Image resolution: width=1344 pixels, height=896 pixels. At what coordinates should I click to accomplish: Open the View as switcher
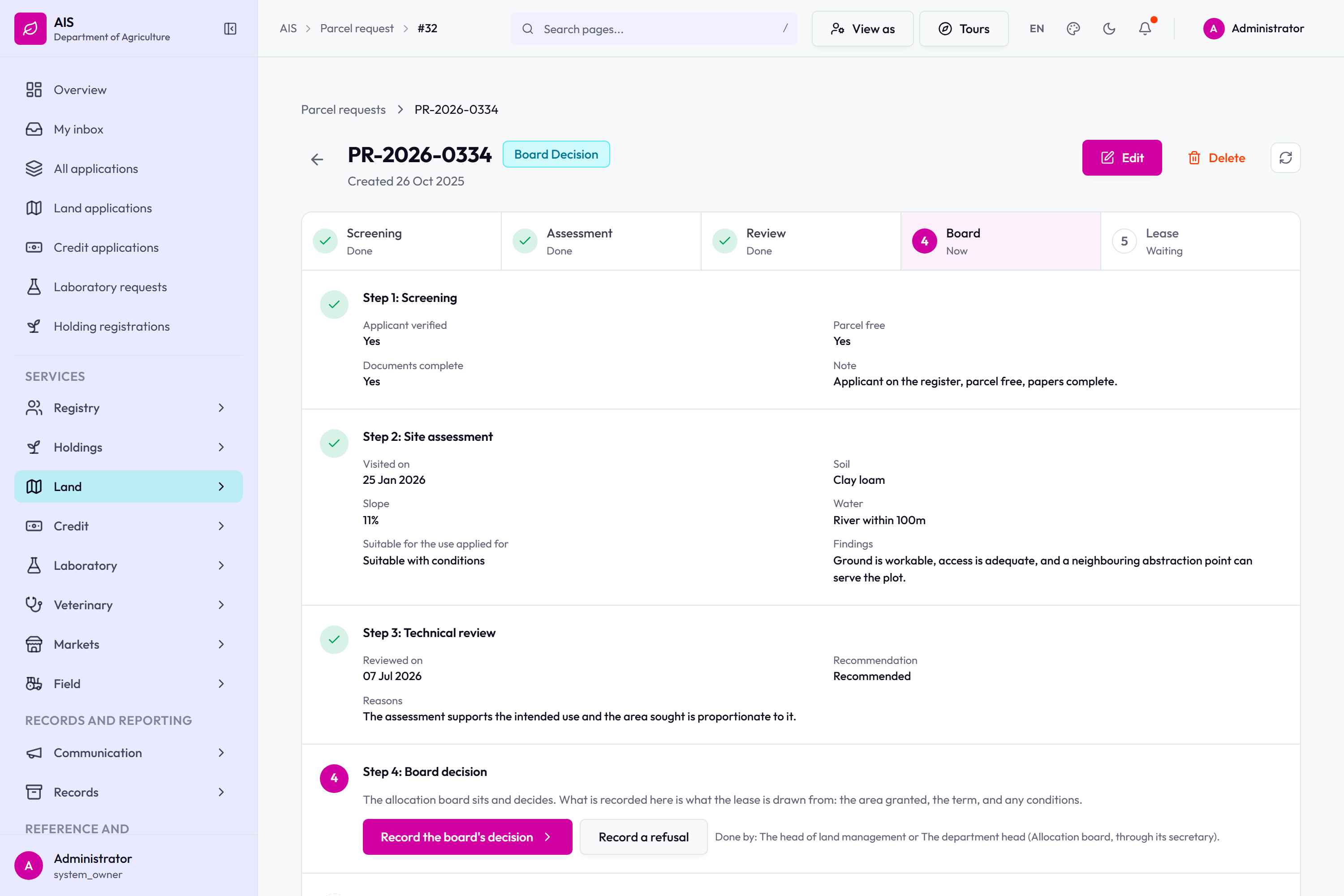(862, 29)
